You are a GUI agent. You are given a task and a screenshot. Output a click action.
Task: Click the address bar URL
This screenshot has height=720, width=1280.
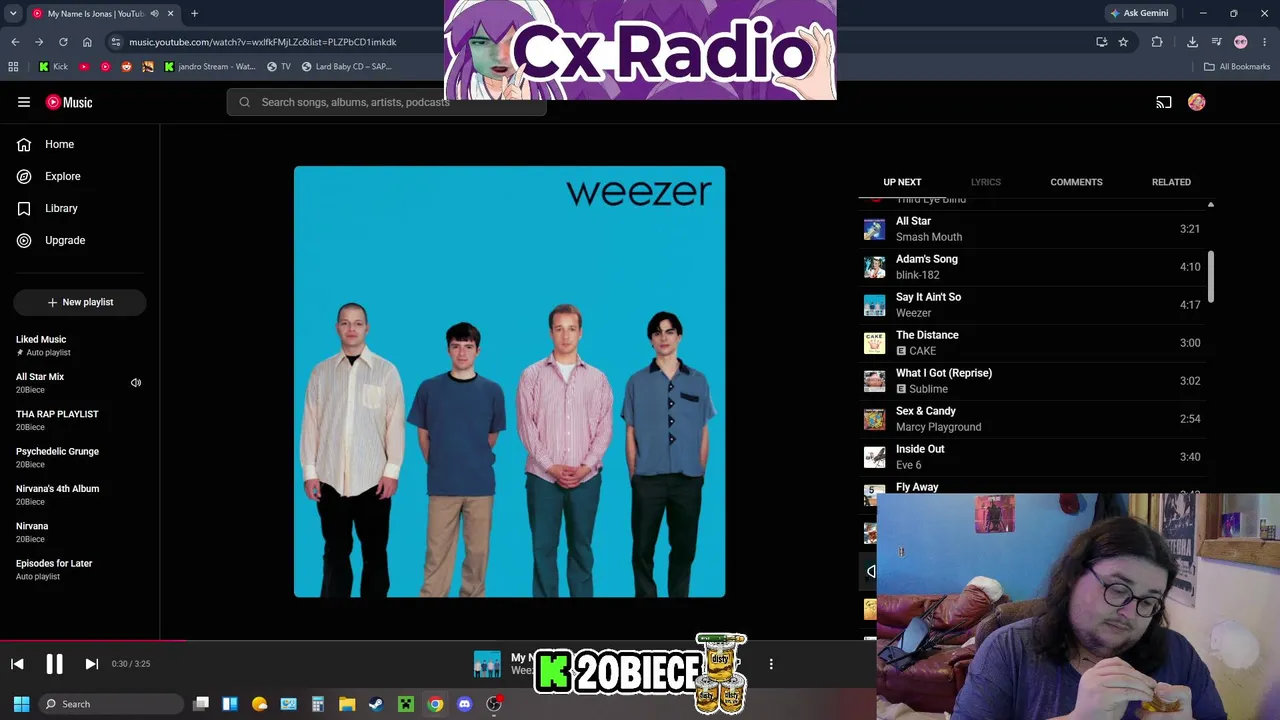[263, 42]
